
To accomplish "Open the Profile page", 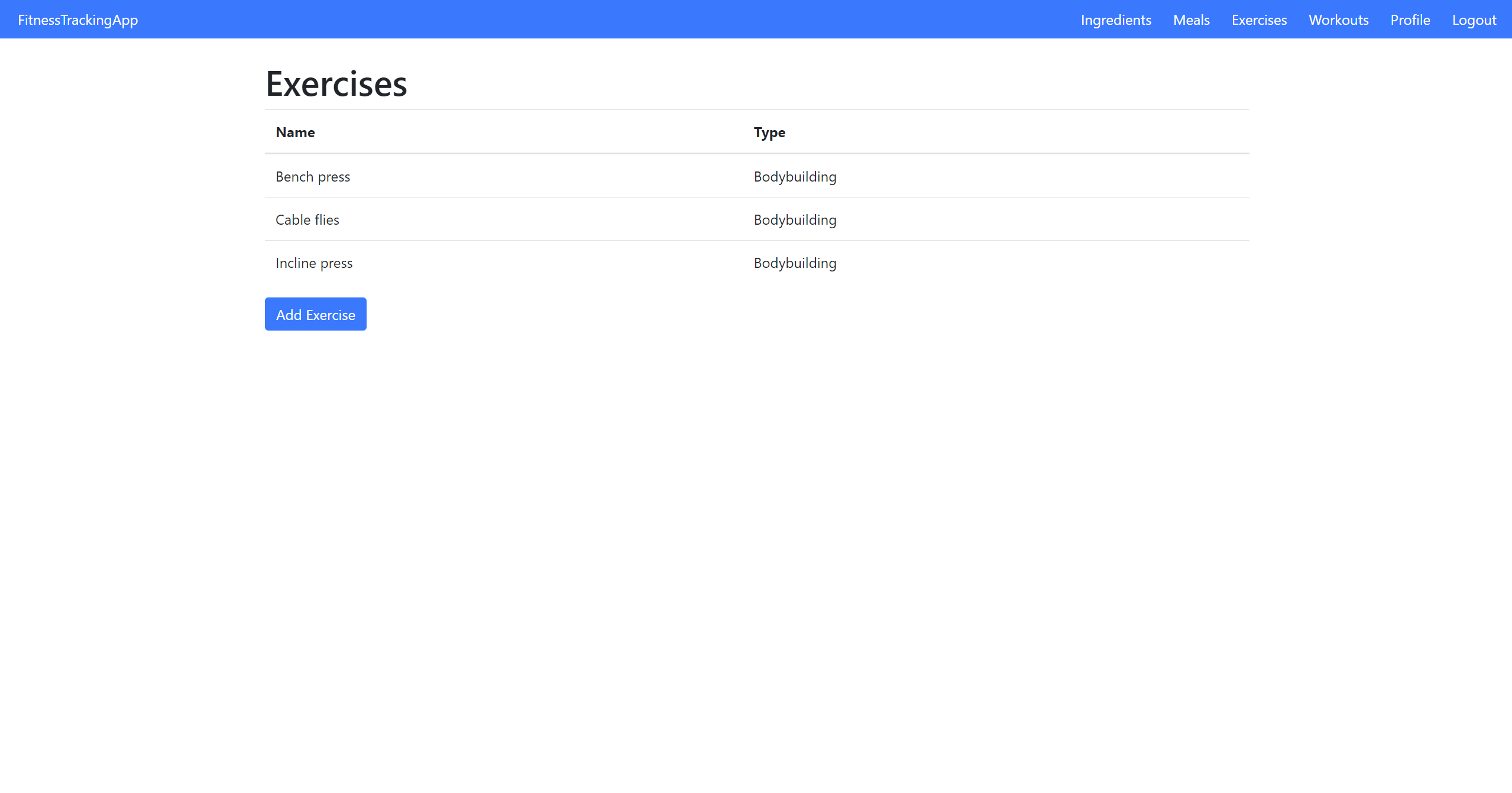I will [x=1410, y=20].
